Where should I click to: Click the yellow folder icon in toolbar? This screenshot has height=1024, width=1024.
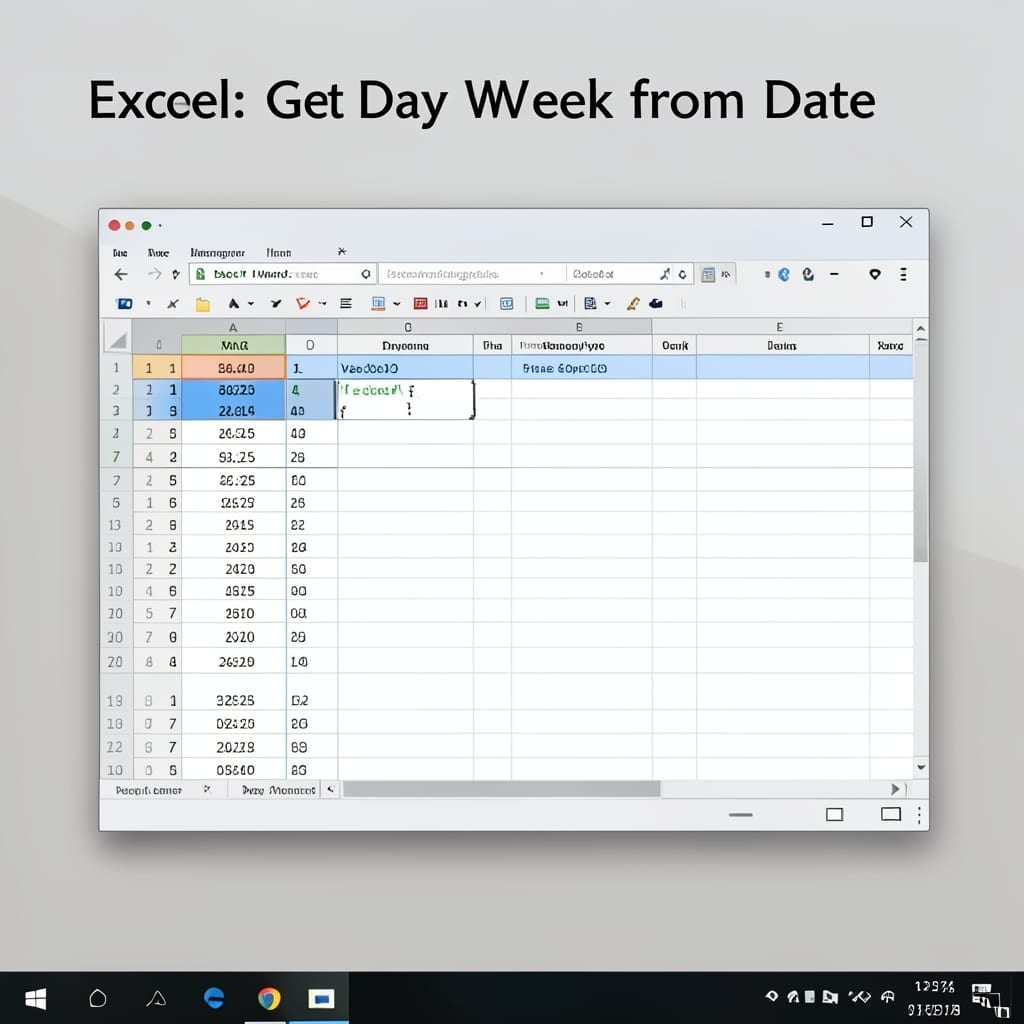[202, 304]
